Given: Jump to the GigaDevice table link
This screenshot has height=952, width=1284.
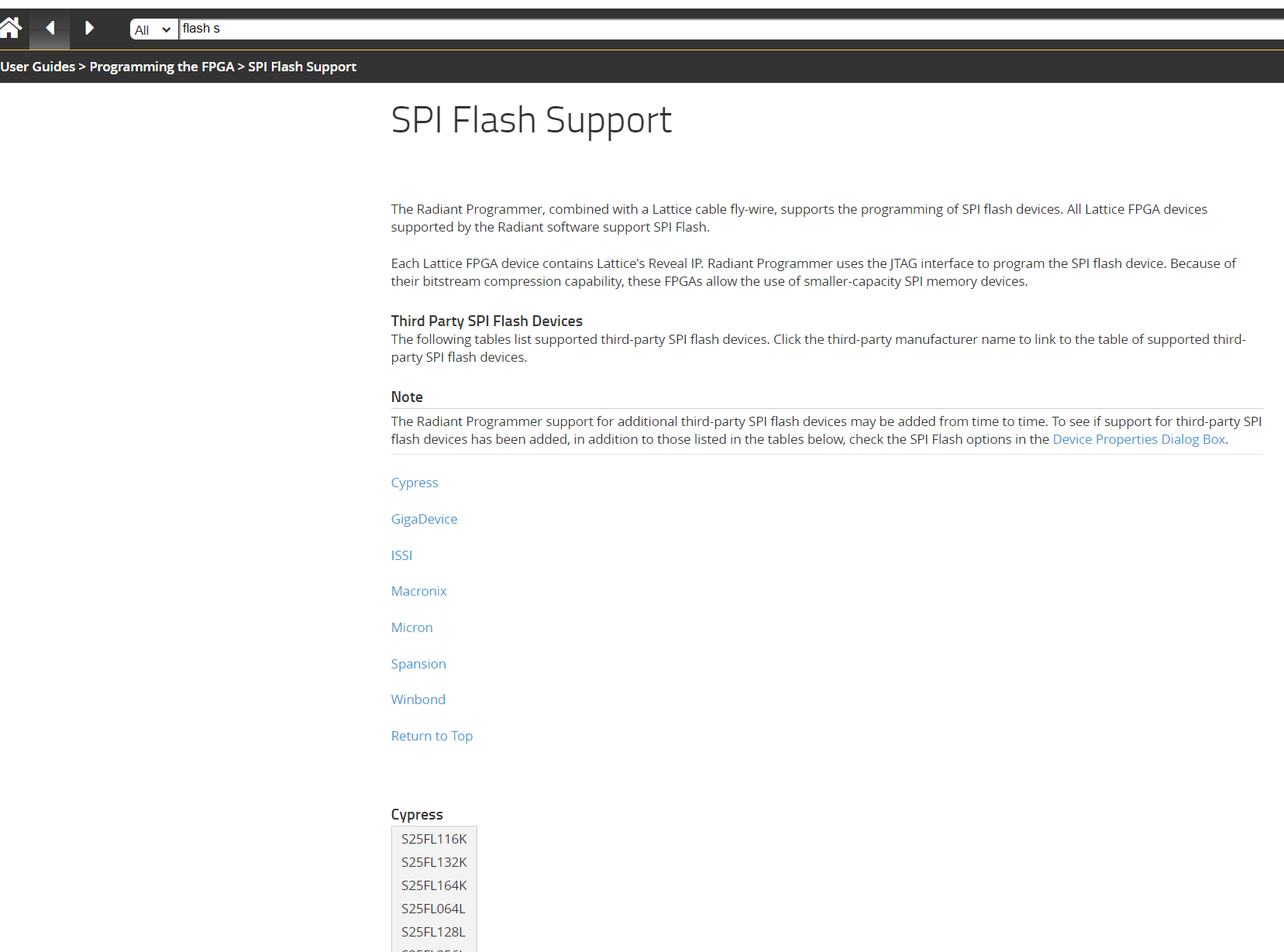Looking at the screenshot, I should (x=424, y=519).
